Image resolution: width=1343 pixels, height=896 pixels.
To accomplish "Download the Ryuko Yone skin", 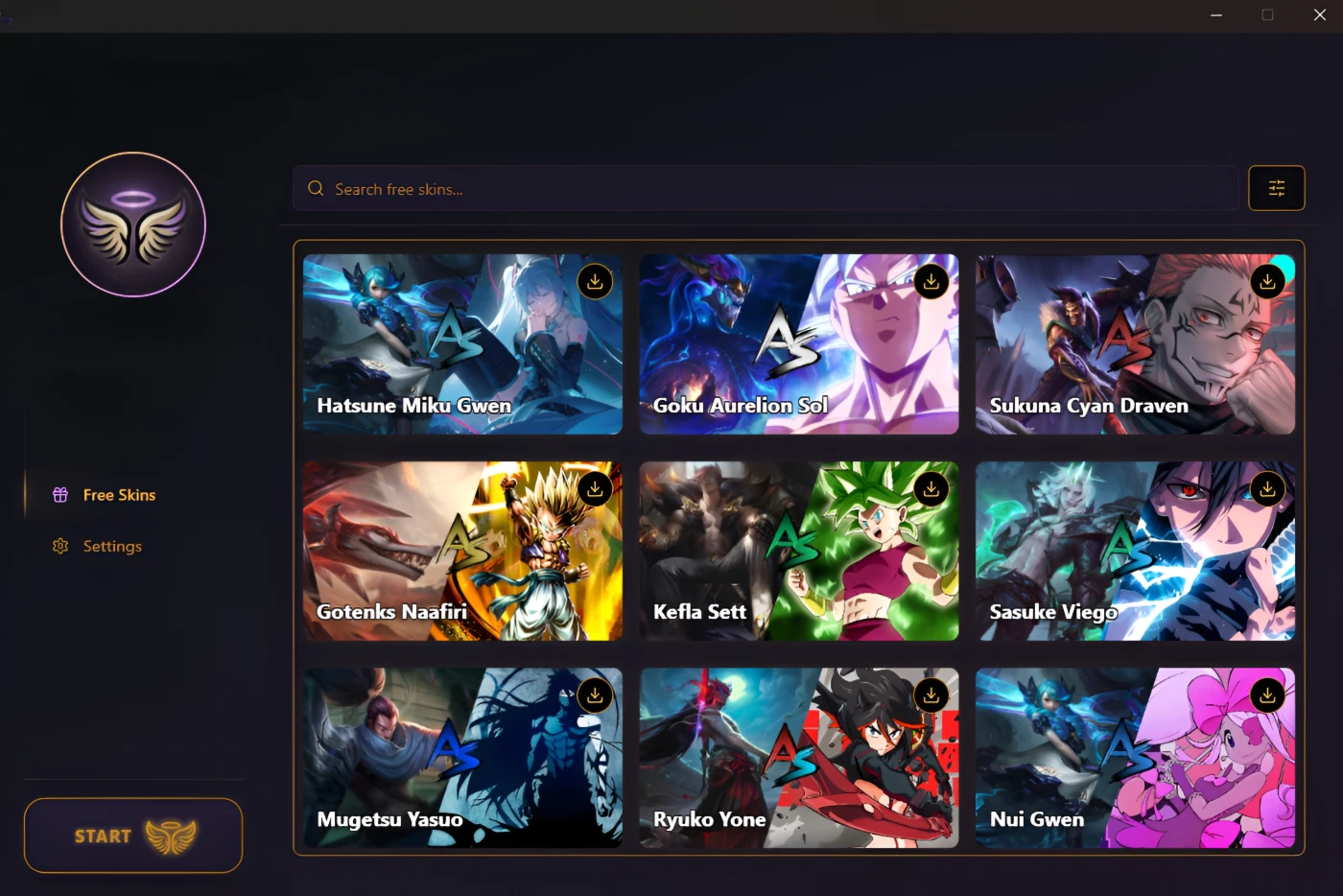I will (931, 696).
